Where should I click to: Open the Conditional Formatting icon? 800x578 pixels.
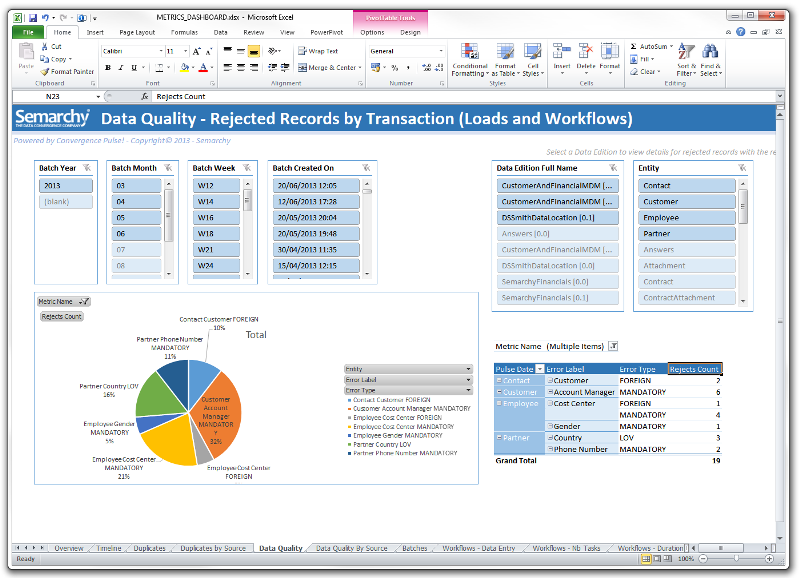pyautogui.click(x=469, y=52)
